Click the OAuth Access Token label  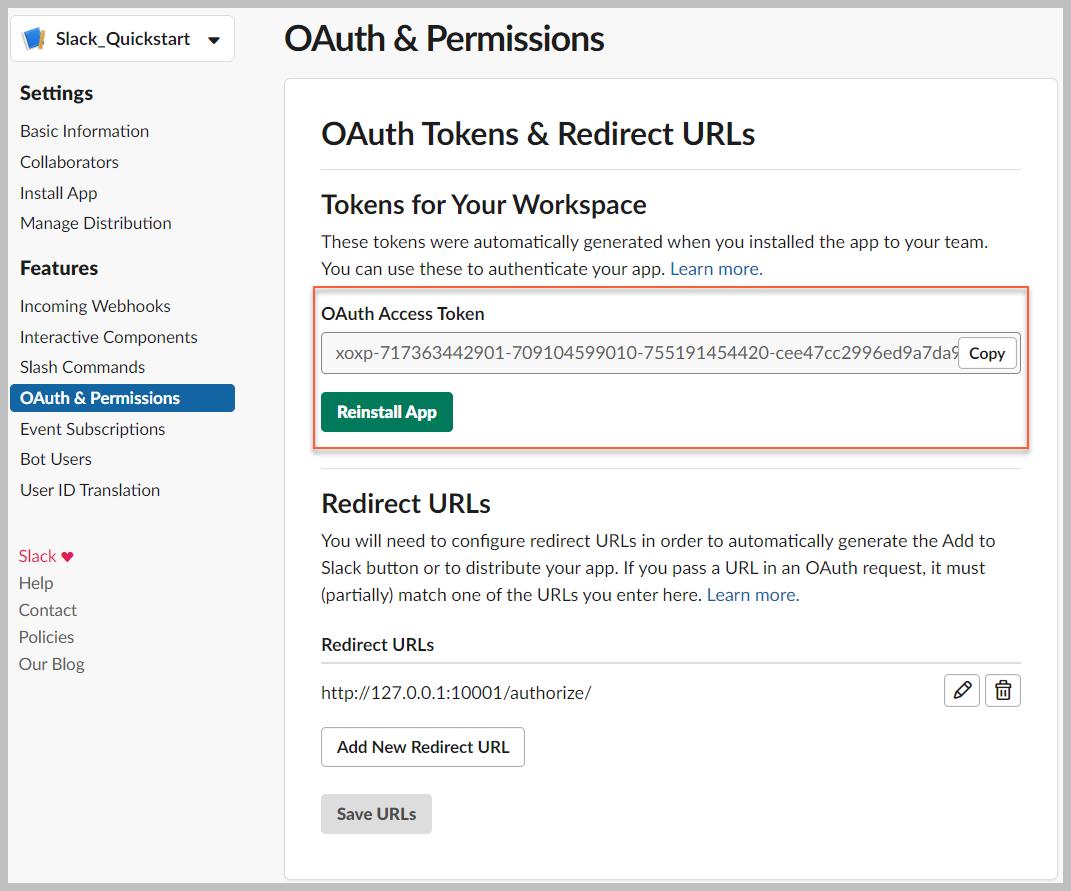pos(403,314)
